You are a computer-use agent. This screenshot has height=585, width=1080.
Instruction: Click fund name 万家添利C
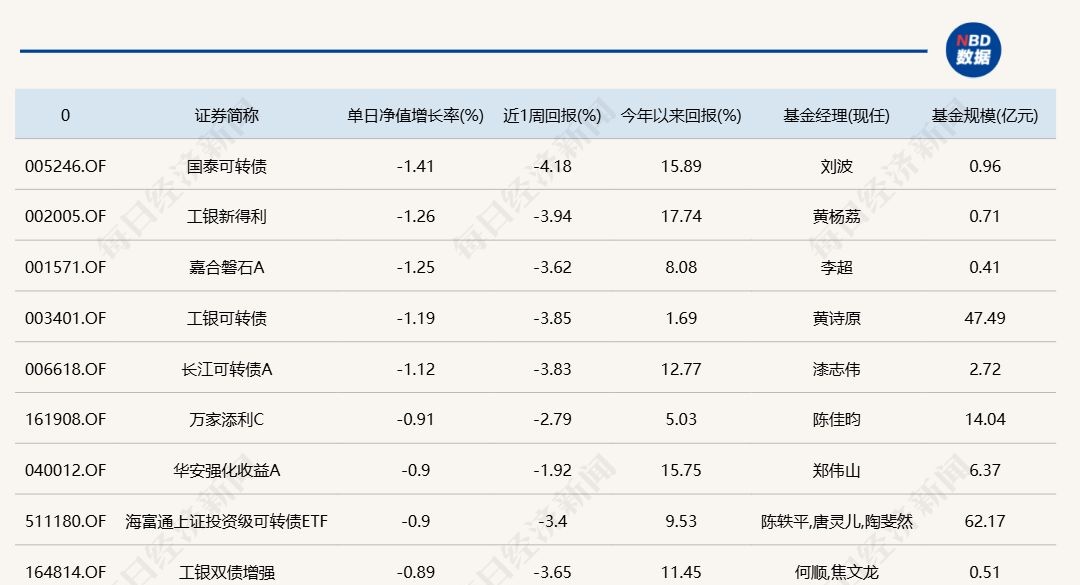pos(227,419)
